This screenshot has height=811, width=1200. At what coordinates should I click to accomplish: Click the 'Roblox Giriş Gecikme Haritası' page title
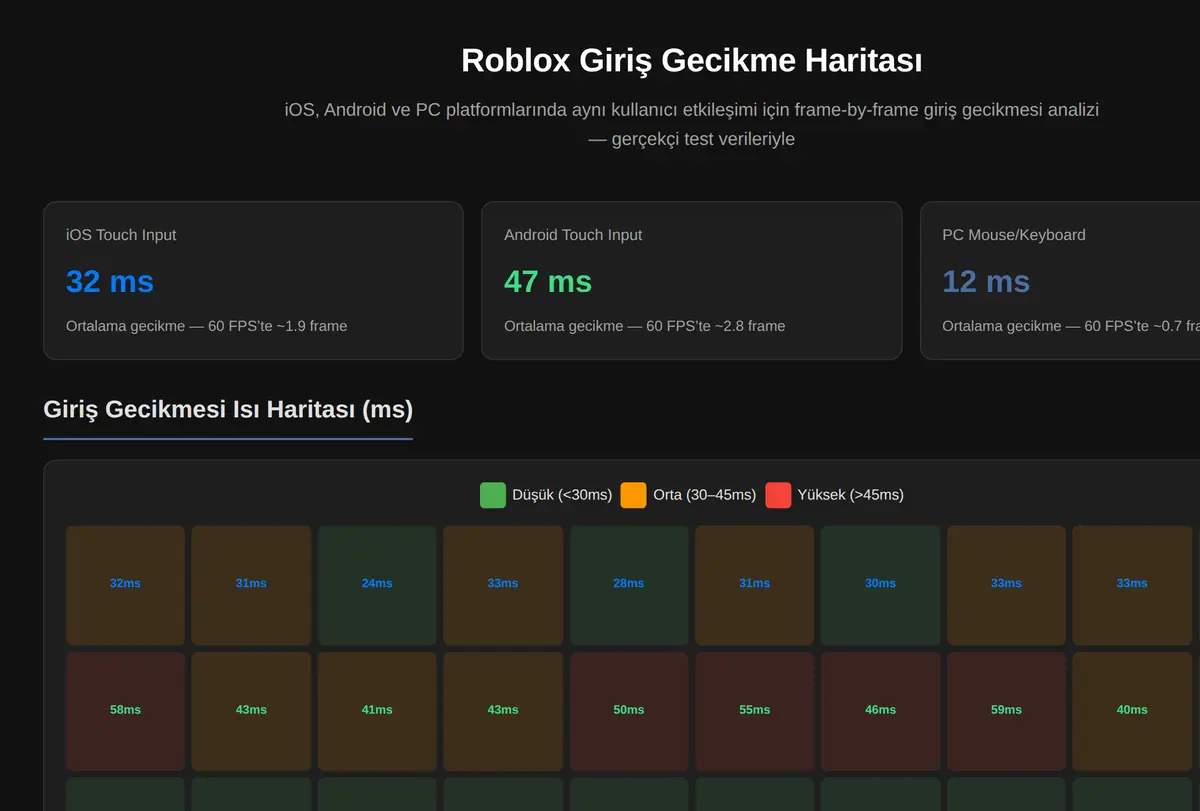click(692, 60)
